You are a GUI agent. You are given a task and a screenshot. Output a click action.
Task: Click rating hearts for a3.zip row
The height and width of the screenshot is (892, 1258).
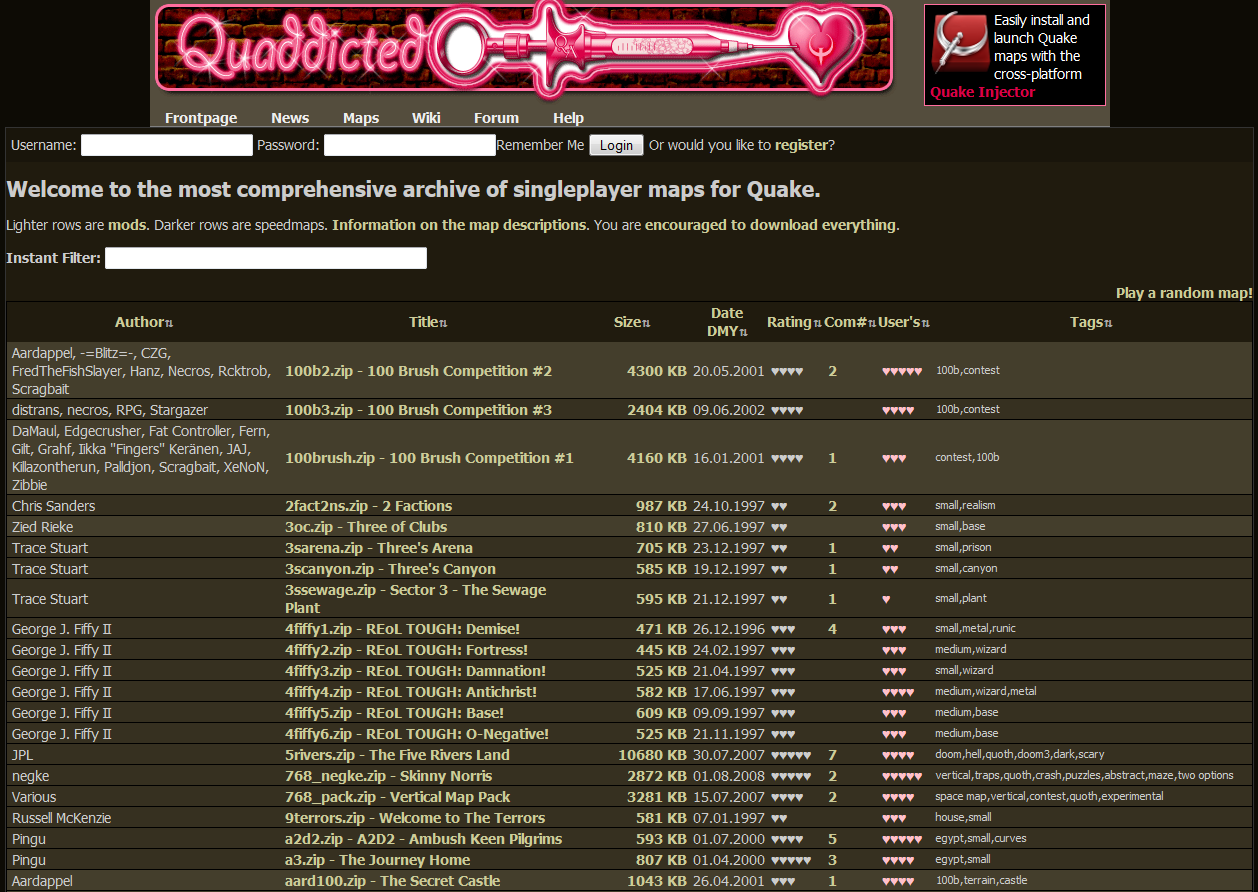pos(791,860)
